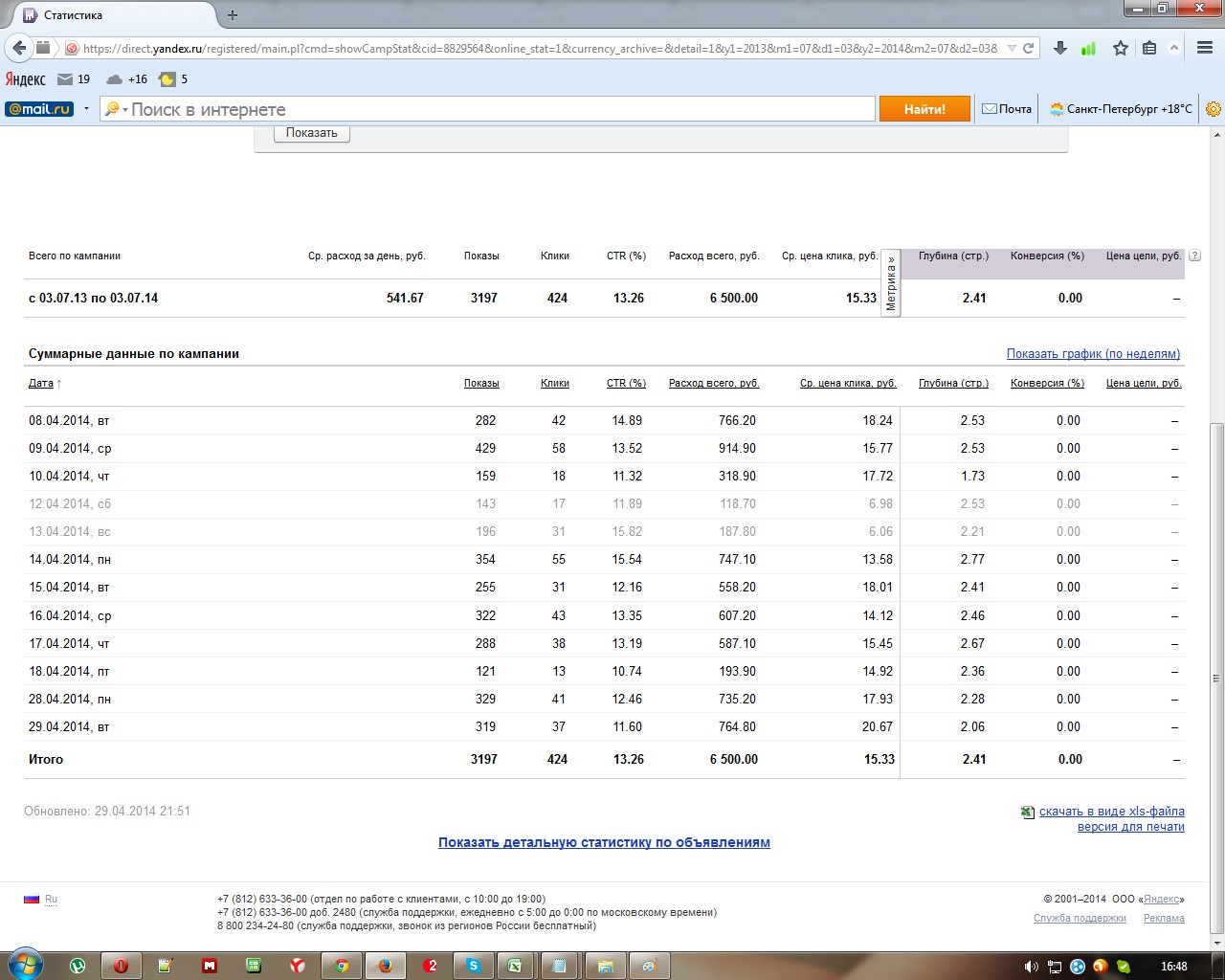The width and height of the screenshot is (1225, 980).
Task: Open Opera browser from the taskbar
Action: pos(121,966)
